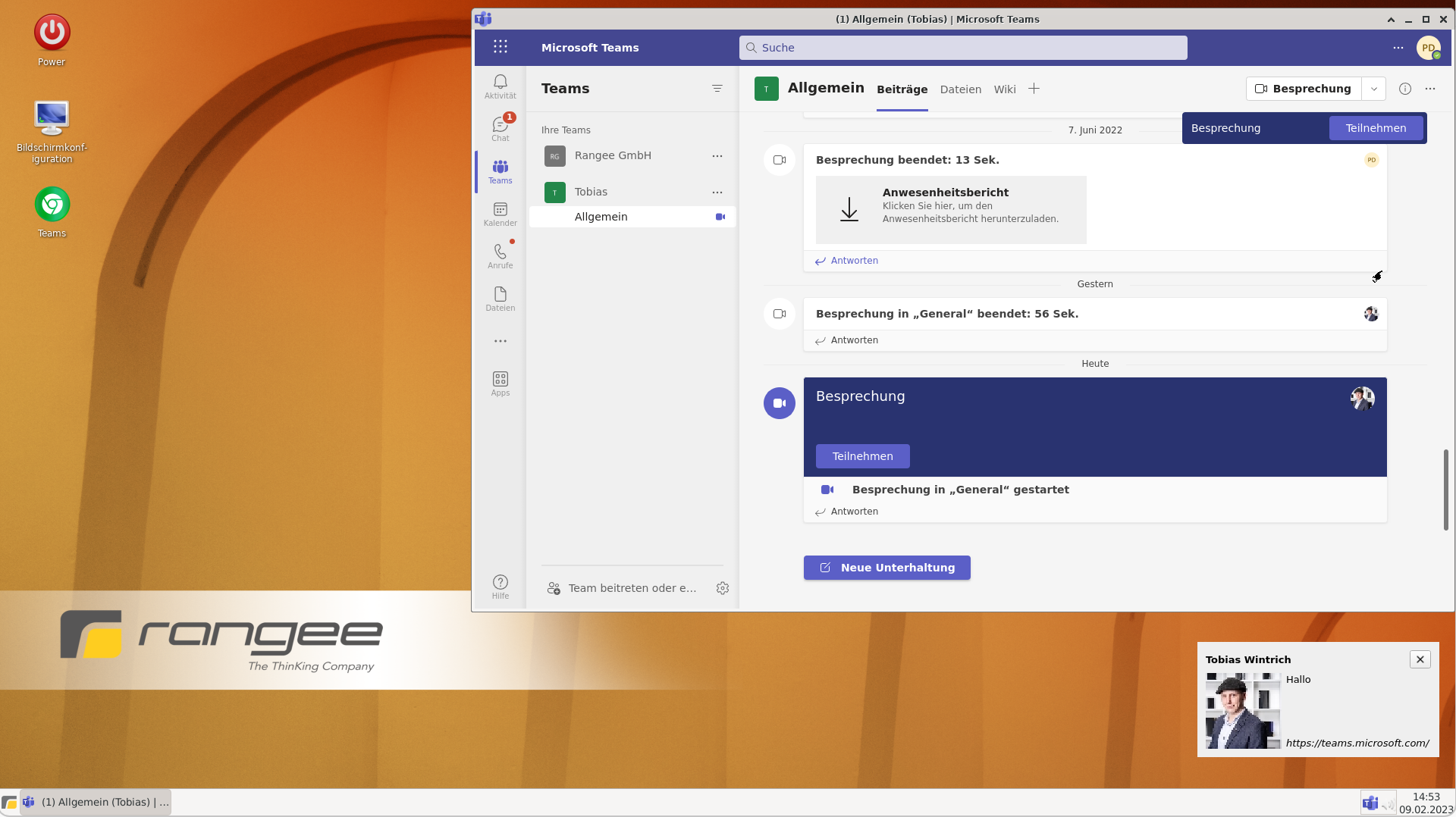The image size is (1456, 817).
Task: Expand the Besprechung dropdown arrow
Action: click(x=1373, y=89)
